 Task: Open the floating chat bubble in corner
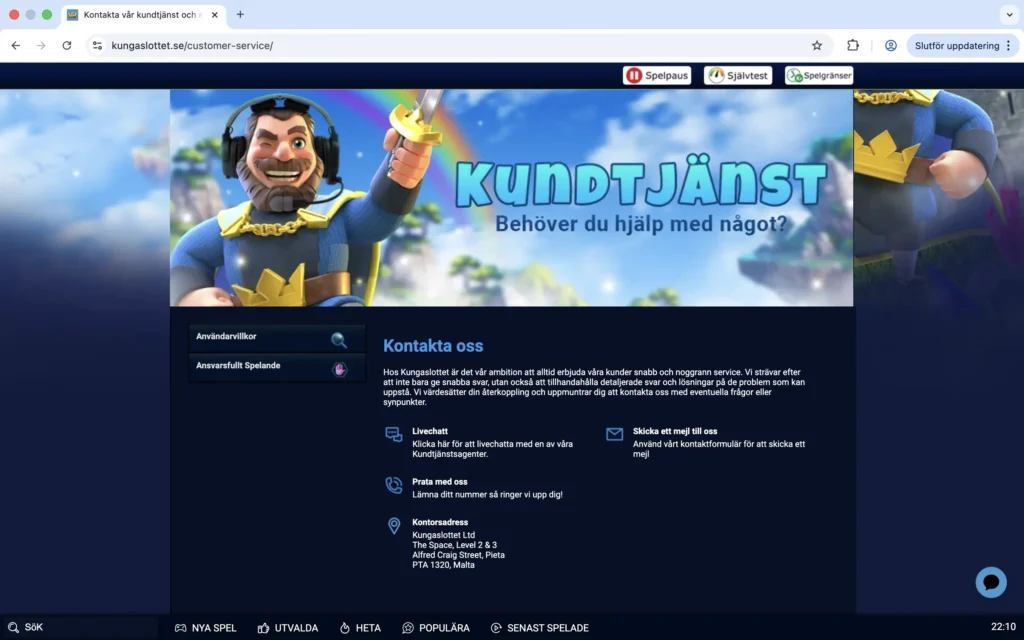click(990, 582)
